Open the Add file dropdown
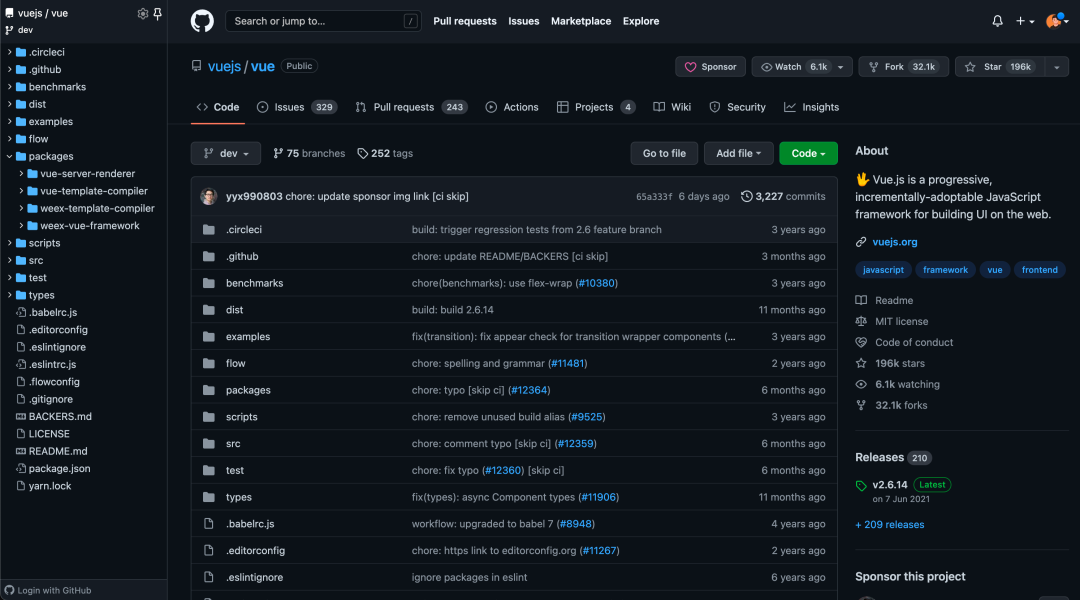 point(738,154)
